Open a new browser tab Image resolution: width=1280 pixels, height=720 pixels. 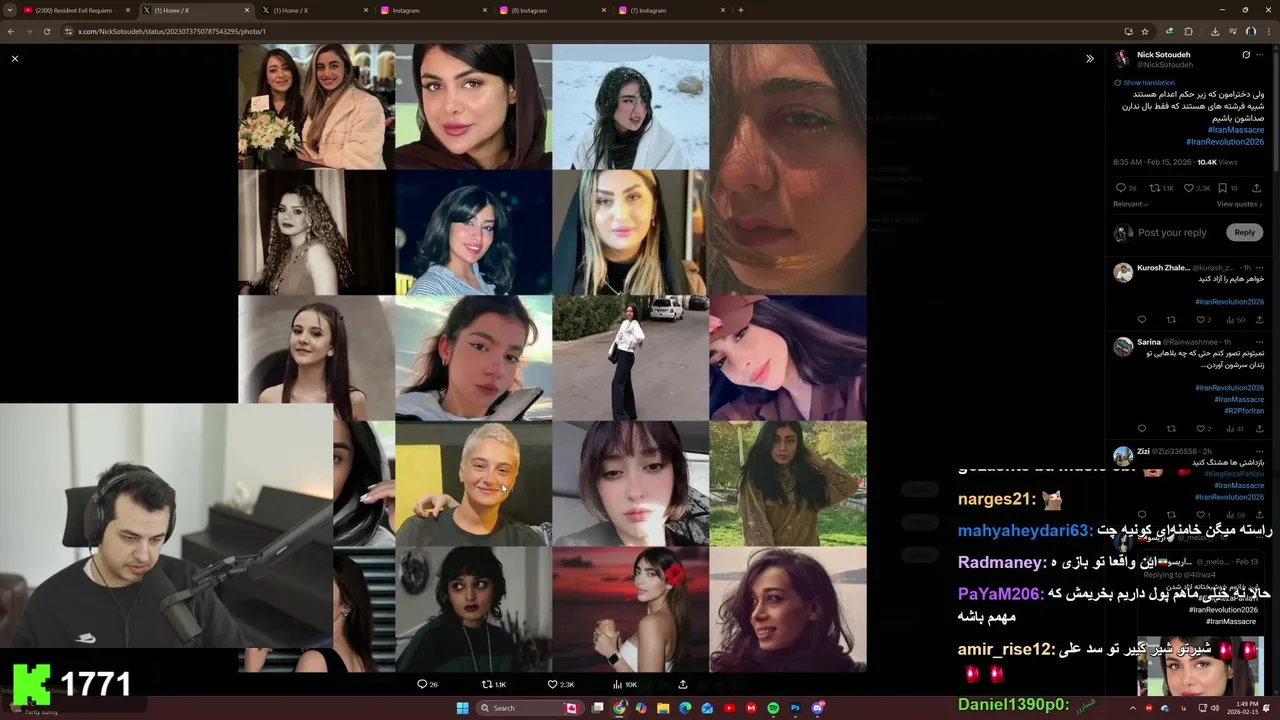click(x=741, y=10)
